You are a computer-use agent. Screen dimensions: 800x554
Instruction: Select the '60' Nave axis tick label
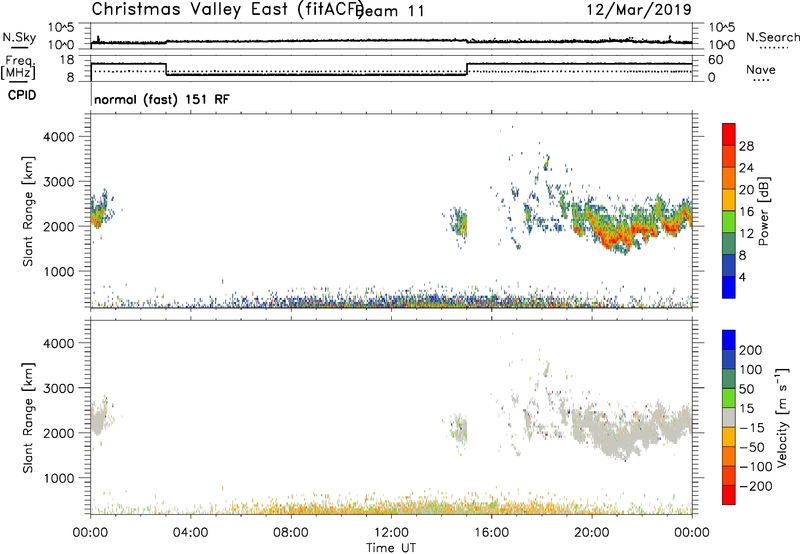[716, 60]
